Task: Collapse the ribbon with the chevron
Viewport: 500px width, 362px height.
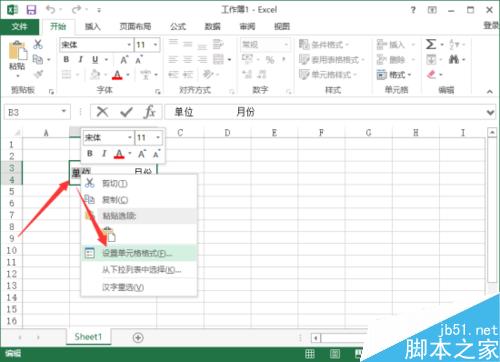Action: pos(490,91)
